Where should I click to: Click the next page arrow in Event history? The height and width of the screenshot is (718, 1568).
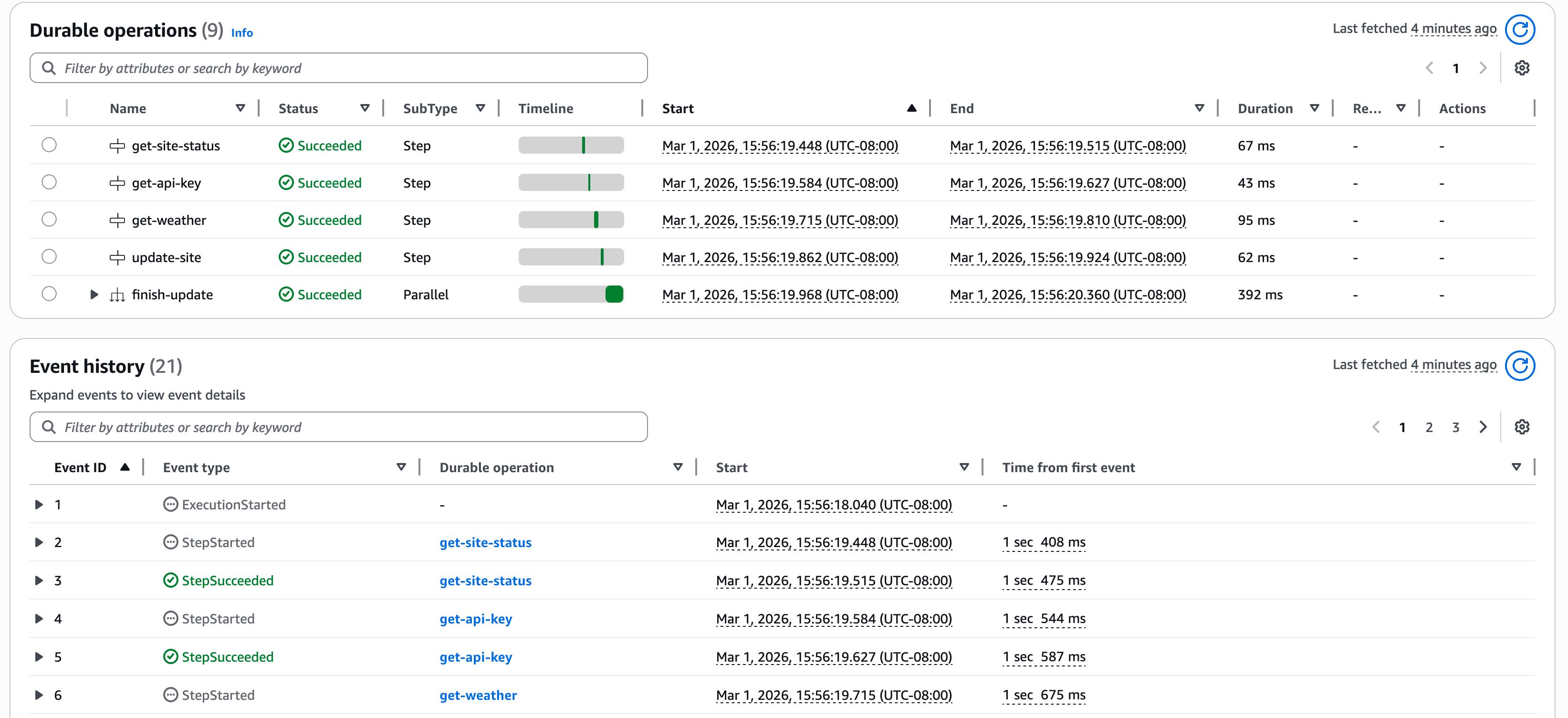pyautogui.click(x=1483, y=427)
